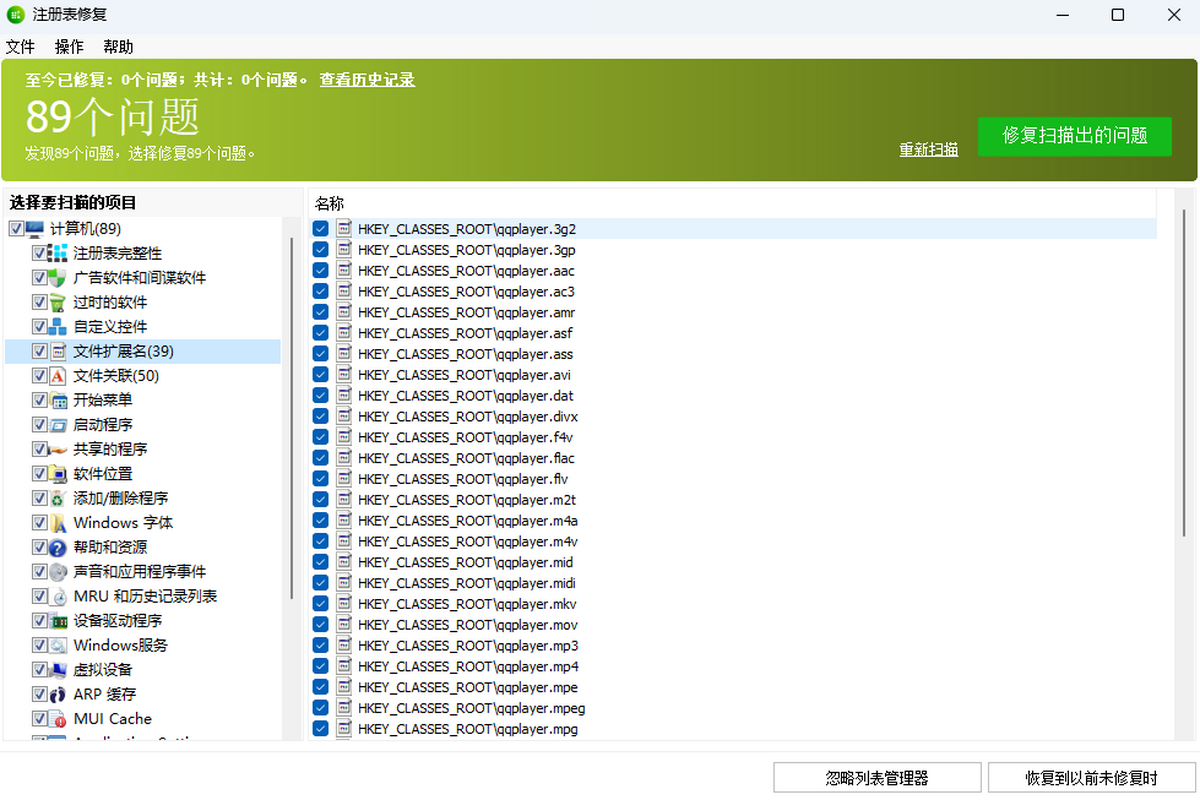Viewport: 1200px width, 800px height.
Task: Open the 文件 menu
Action: 20,46
